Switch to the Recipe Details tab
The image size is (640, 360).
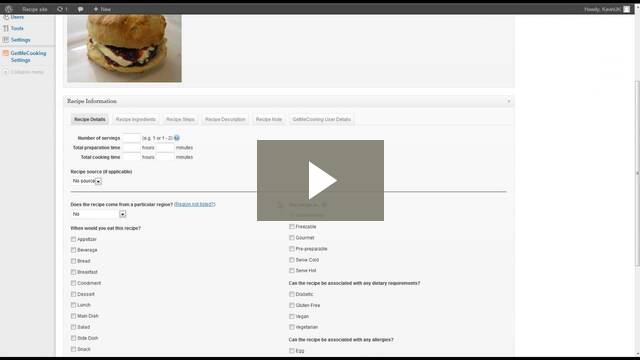90,119
